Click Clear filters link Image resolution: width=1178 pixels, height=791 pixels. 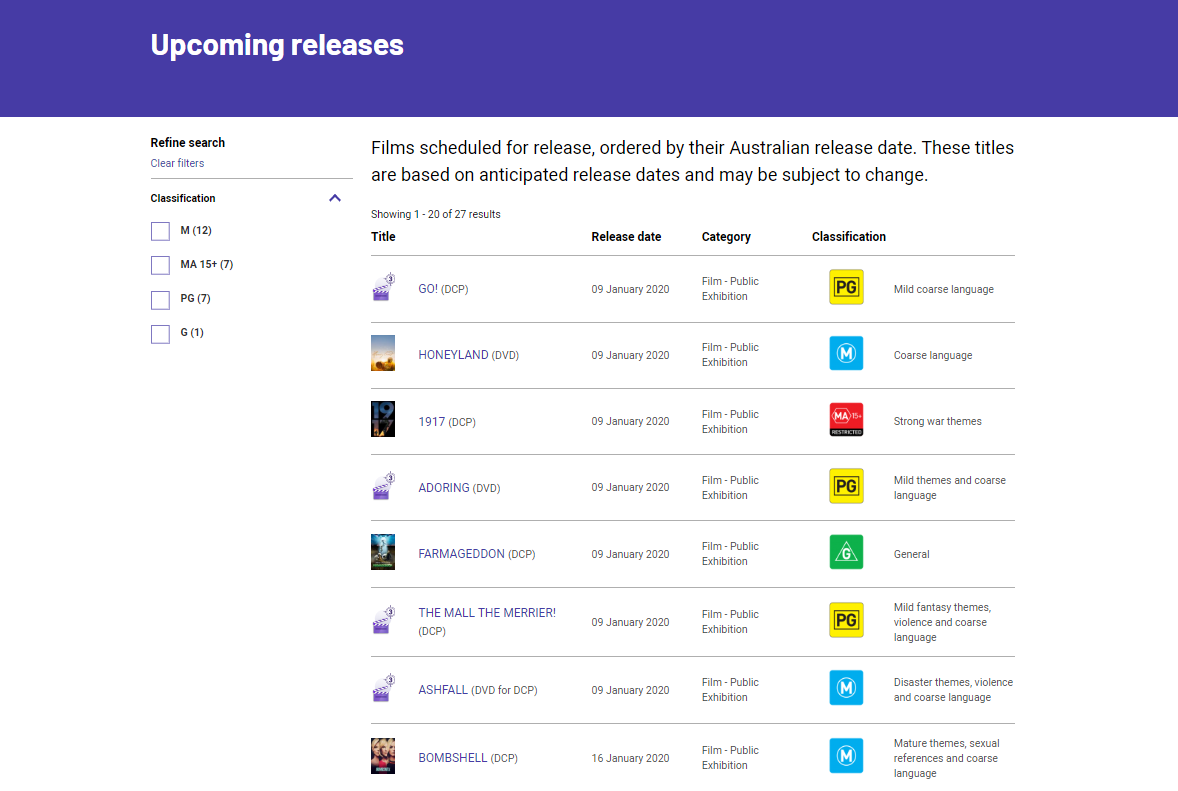[x=177, y=163]
